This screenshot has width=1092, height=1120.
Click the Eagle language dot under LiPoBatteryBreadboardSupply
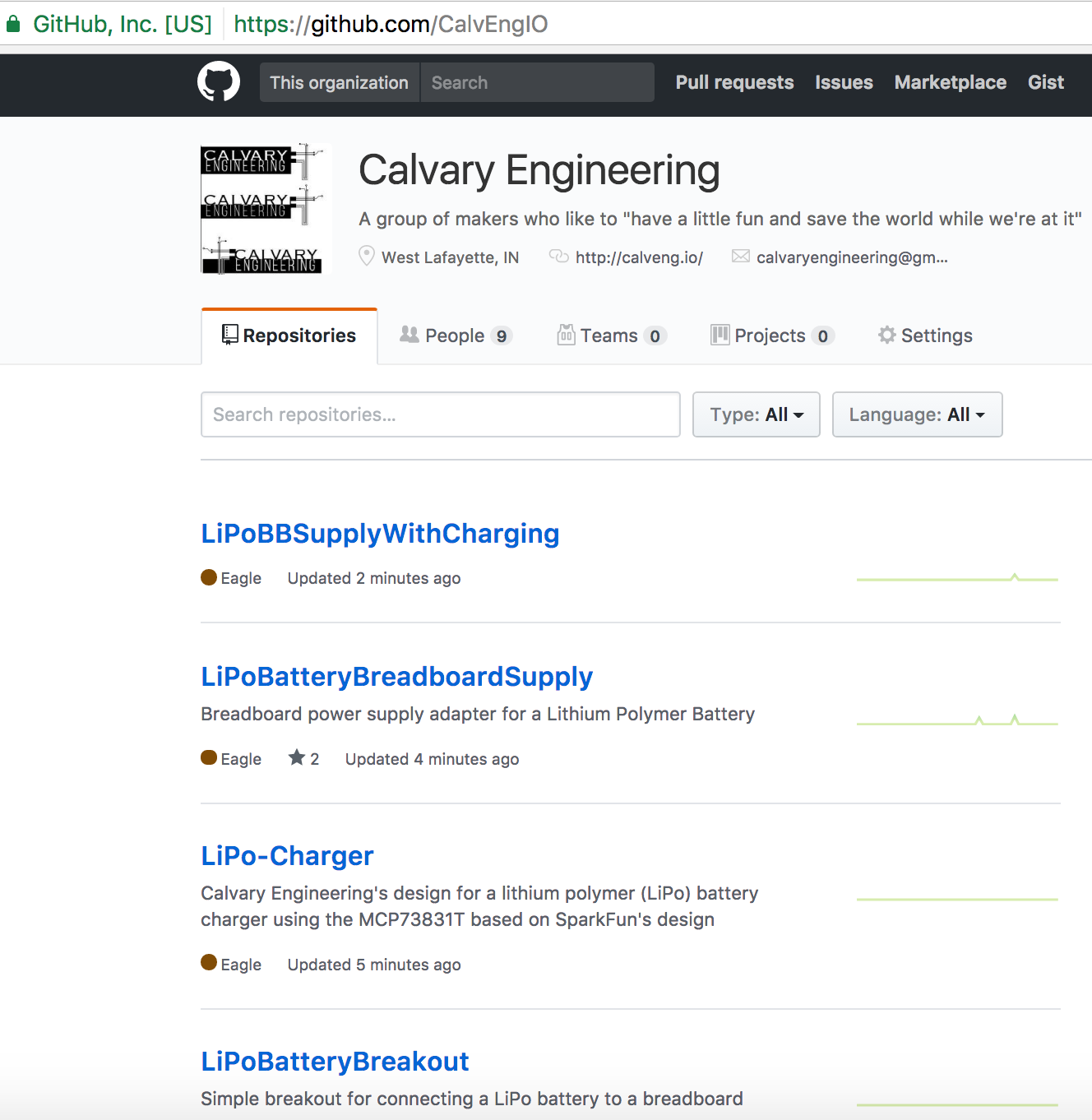tap(209, 757)
